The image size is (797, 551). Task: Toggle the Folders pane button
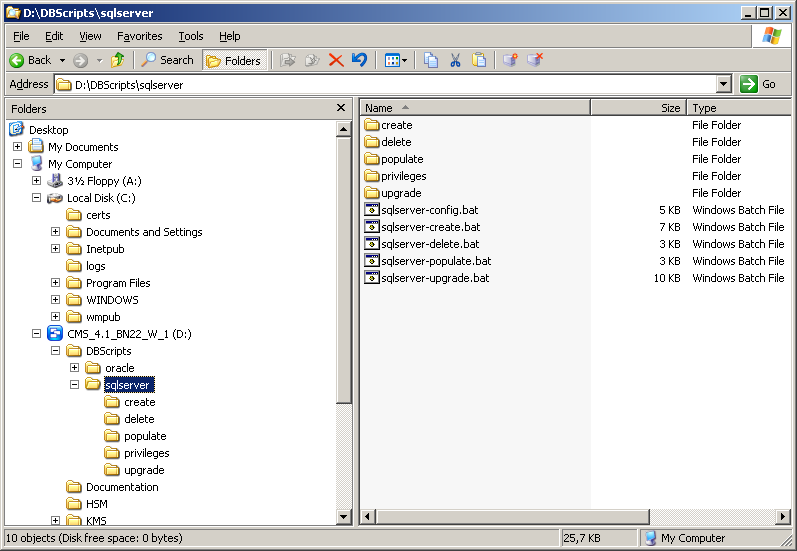(x=234, y=60)
